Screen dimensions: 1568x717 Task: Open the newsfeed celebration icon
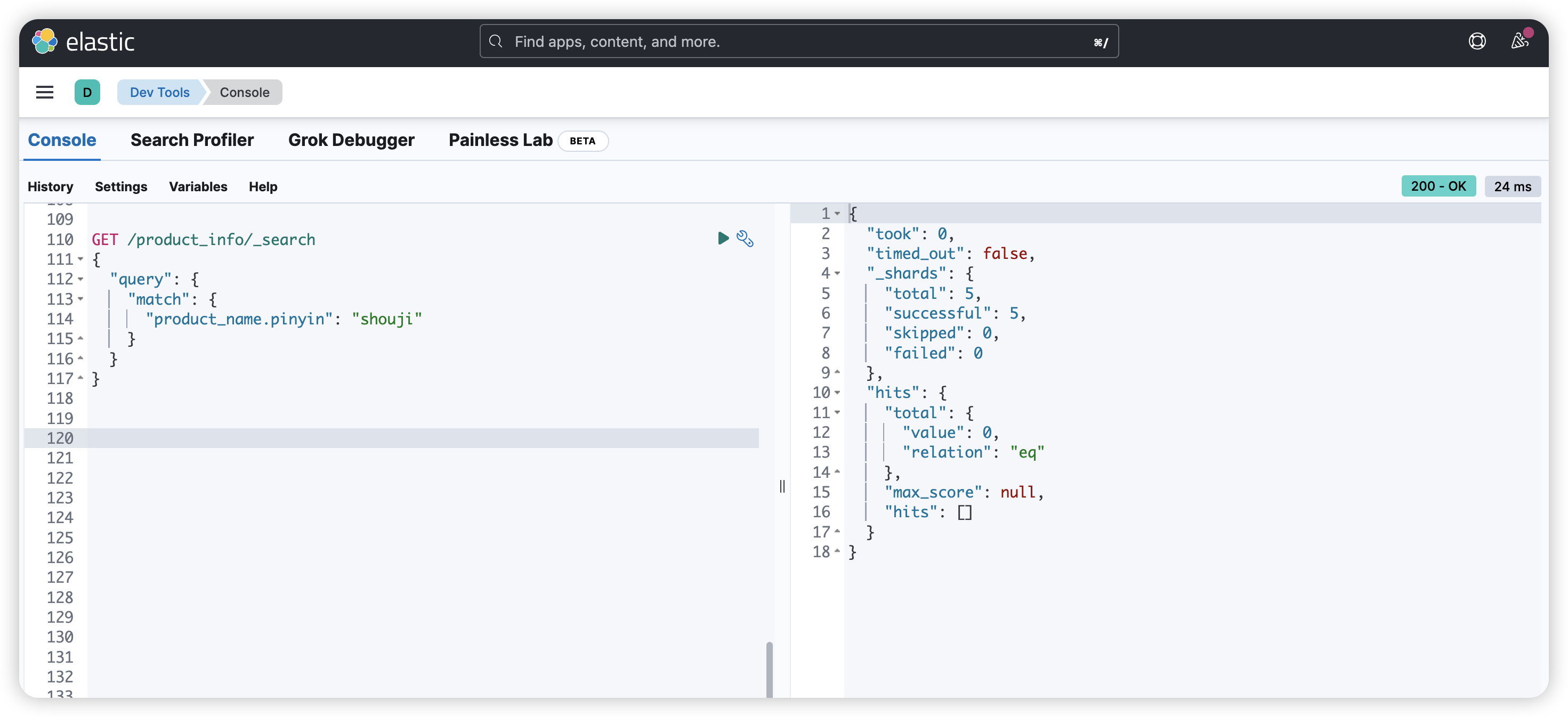pos(1520,40)
